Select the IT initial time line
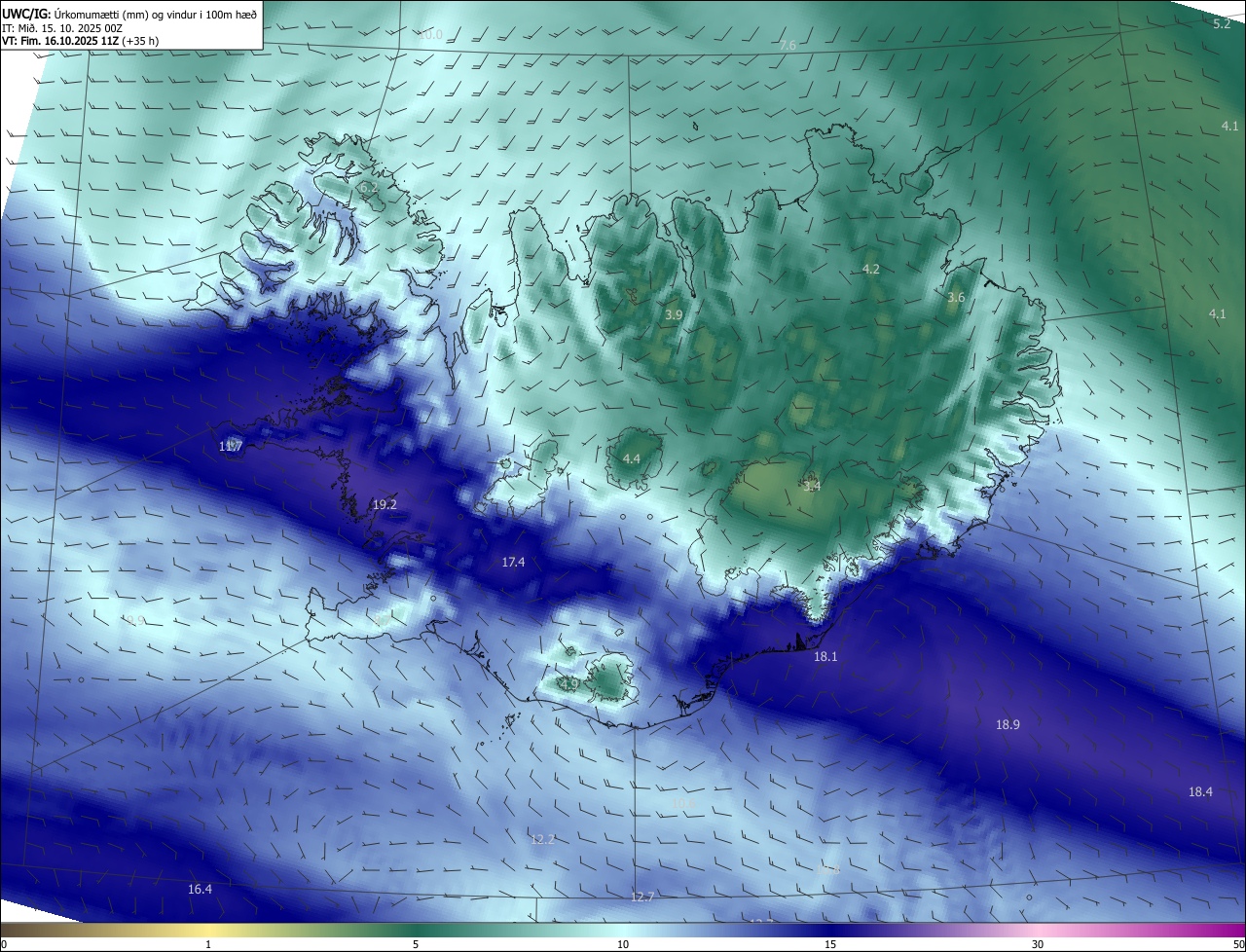1246x952 pixels. pyautogui.click(x=62, y=28)
